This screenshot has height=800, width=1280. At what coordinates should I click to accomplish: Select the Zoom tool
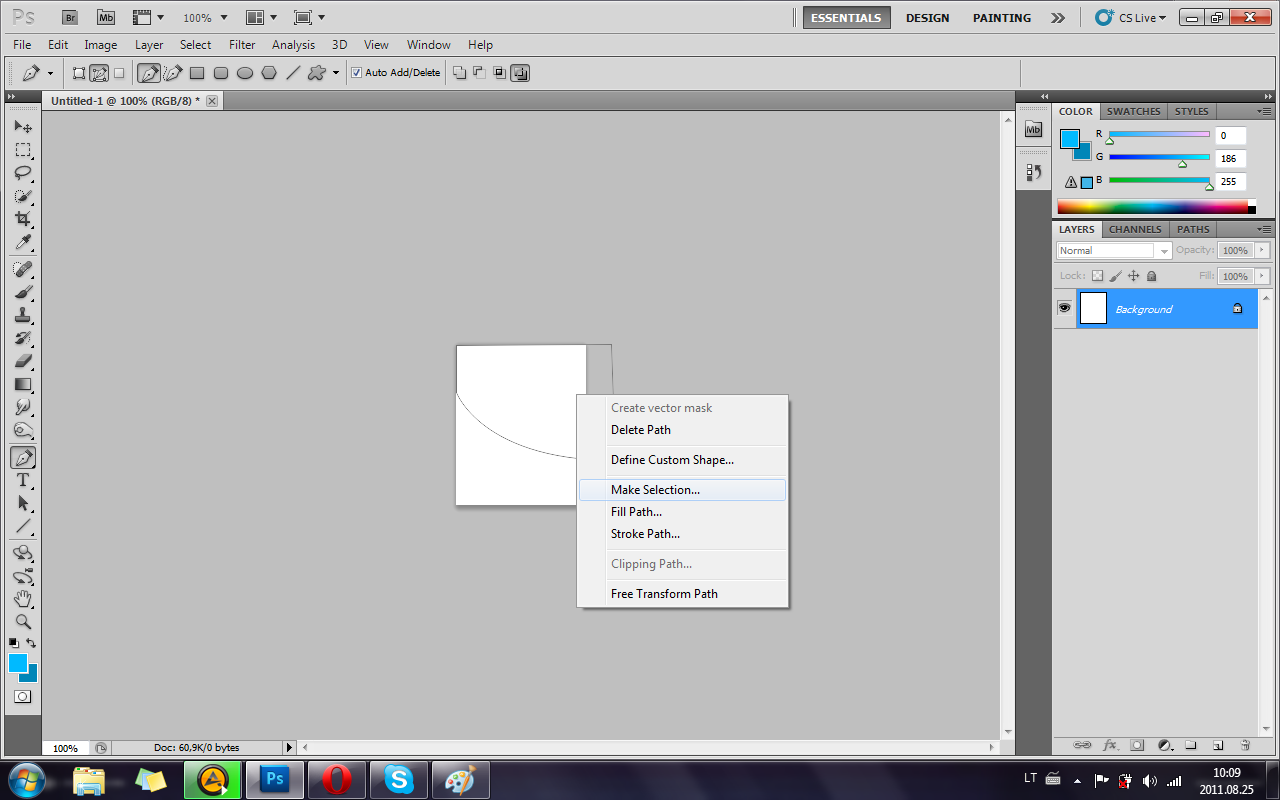click(x=23, y=622)
